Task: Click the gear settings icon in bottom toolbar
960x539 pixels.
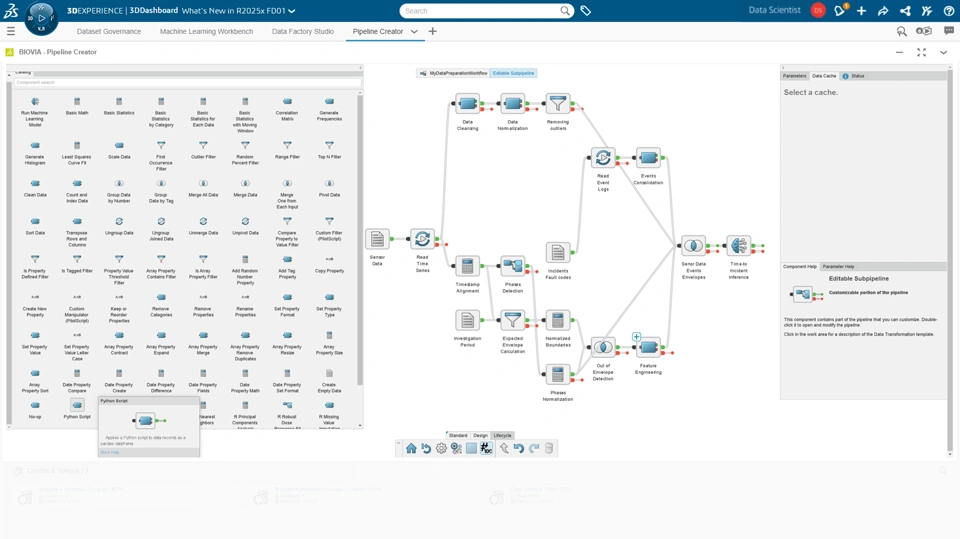Action: pos(441,448)
